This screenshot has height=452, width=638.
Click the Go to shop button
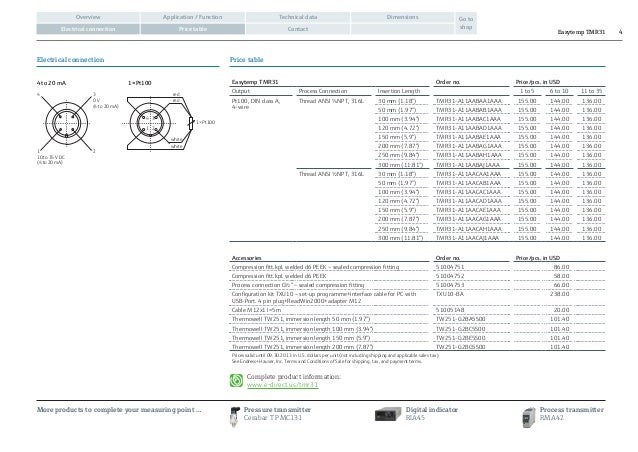click(x=465, y=23)
